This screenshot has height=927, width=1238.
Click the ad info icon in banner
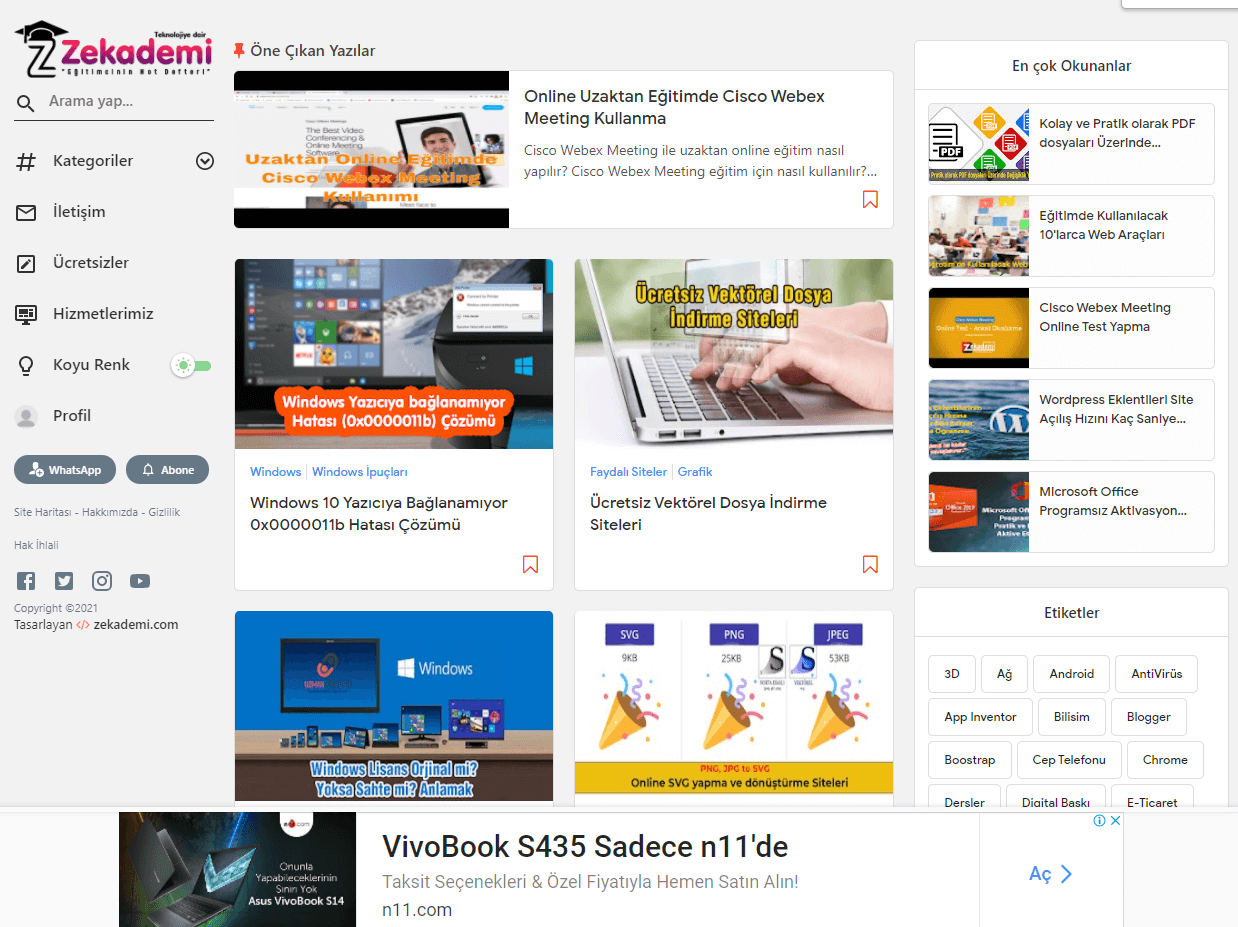click(1099, 820)
